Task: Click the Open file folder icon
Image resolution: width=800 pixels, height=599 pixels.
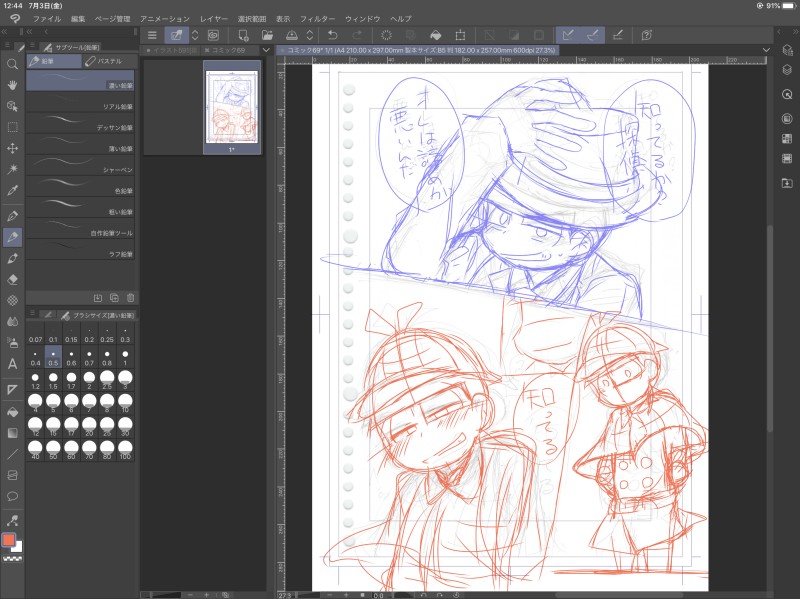Action: pyautogui.click(x=267, y=35)
